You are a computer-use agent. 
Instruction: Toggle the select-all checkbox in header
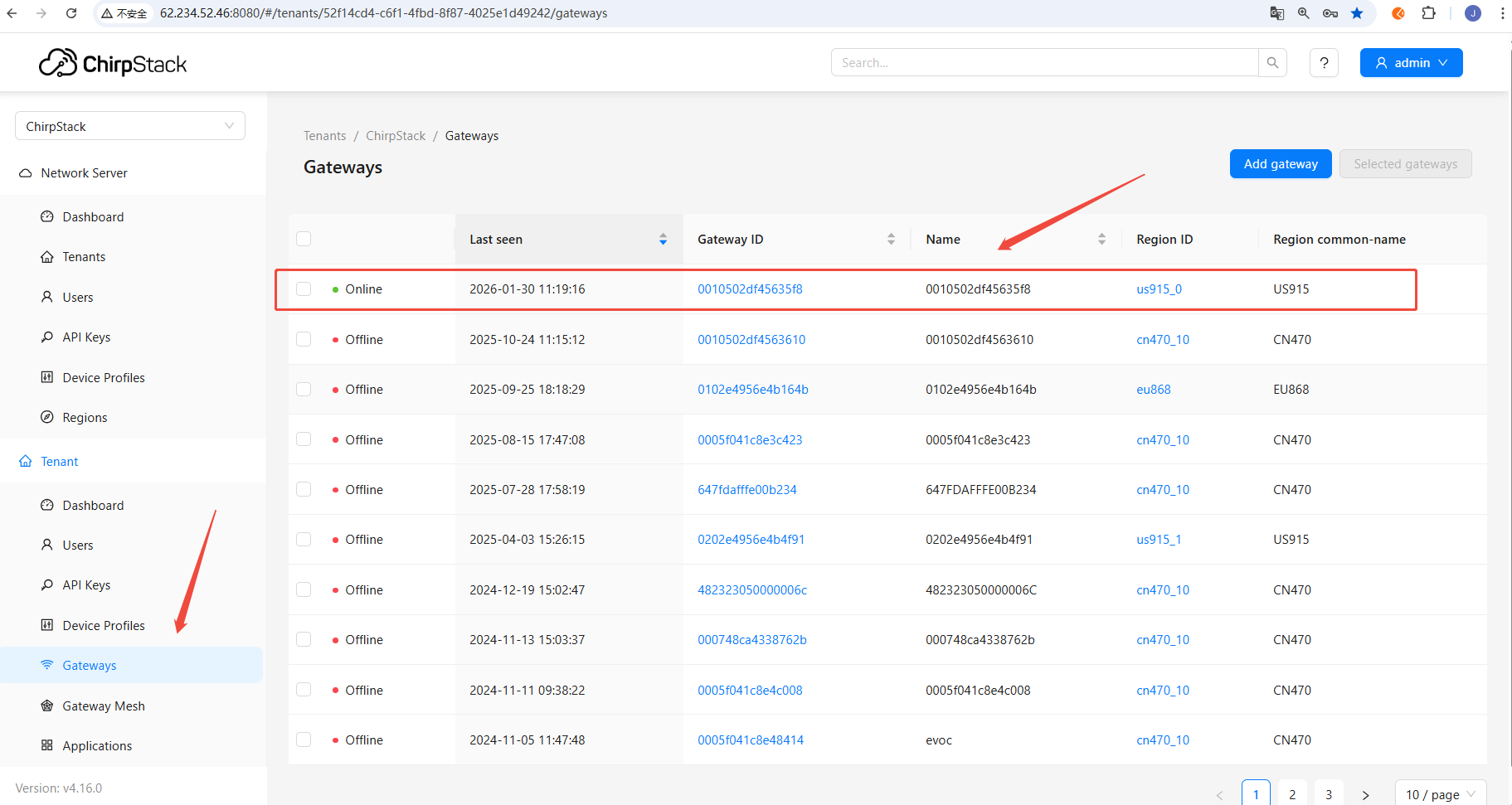pyautogui.click(x=304, y=240)
